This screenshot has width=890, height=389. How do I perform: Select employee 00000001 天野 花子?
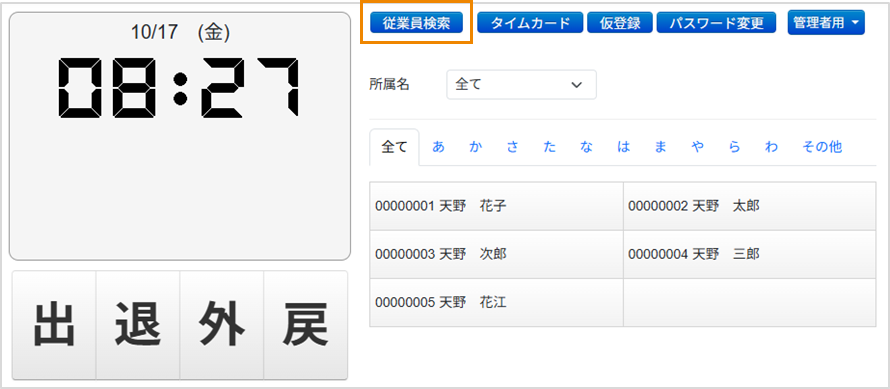coord(496,206)
